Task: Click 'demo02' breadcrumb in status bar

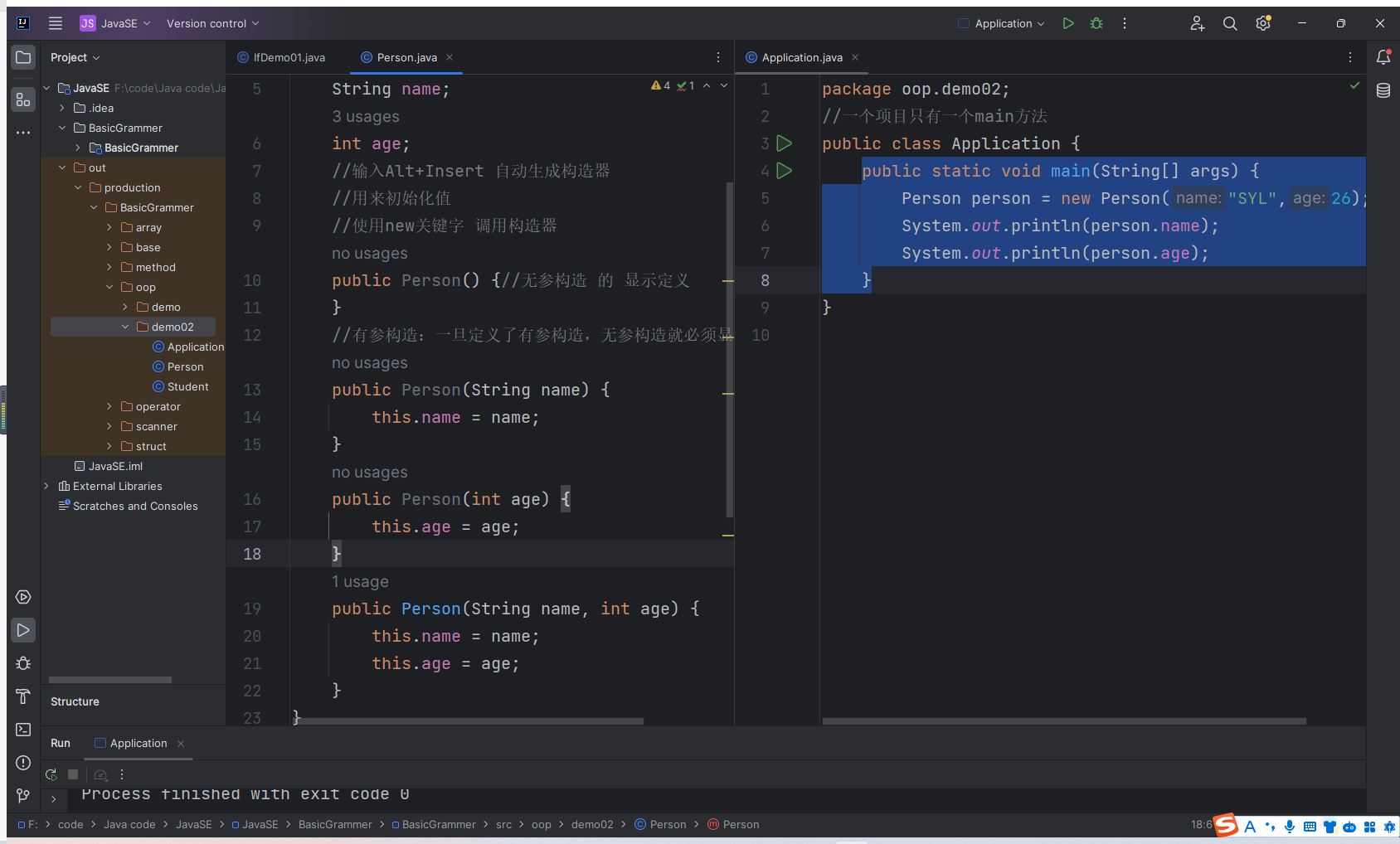Action: coord(592,824)
